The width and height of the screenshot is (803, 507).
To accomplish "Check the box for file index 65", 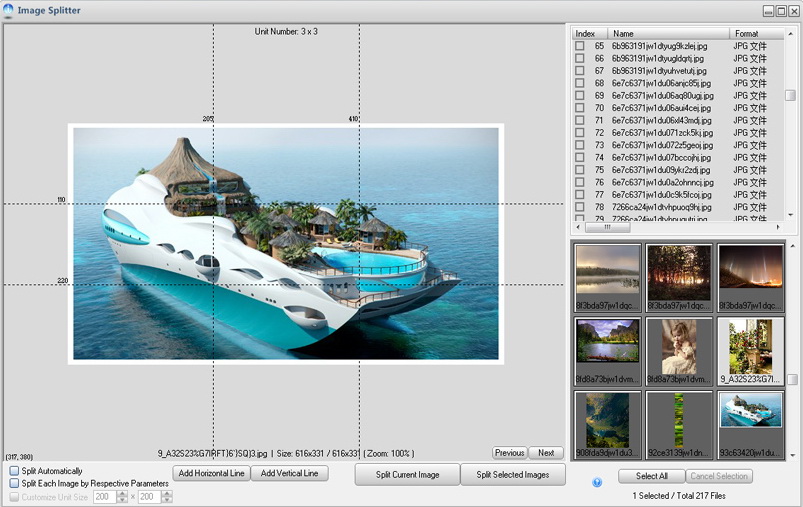I will pyautogui.click(x=580, y=46).
